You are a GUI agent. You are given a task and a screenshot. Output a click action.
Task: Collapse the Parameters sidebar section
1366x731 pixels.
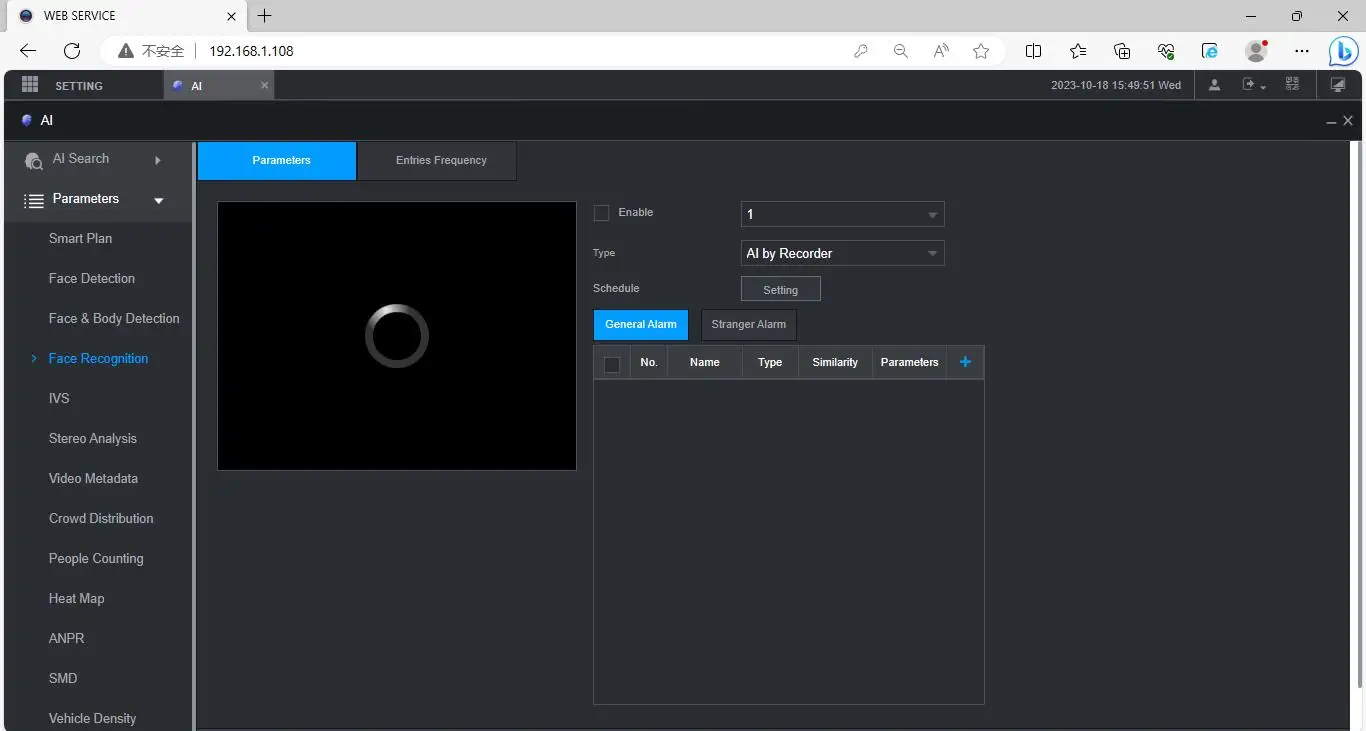(158, 200)
